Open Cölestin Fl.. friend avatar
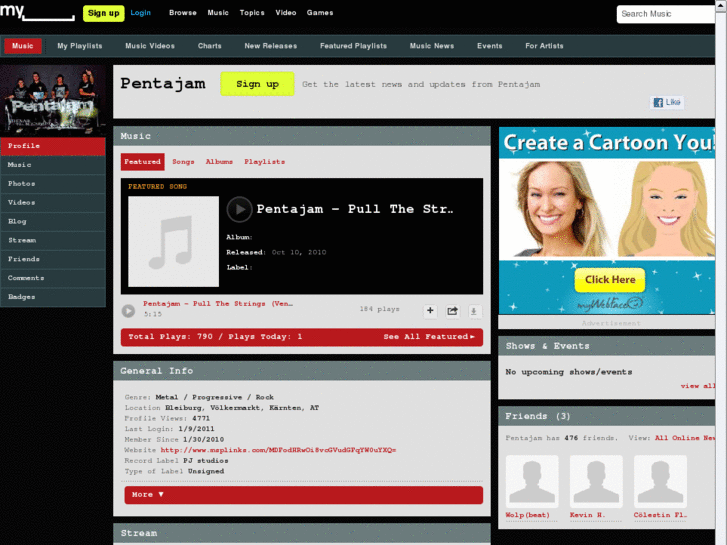The width and height of the screenshot is (727, 545). point(660,481)
